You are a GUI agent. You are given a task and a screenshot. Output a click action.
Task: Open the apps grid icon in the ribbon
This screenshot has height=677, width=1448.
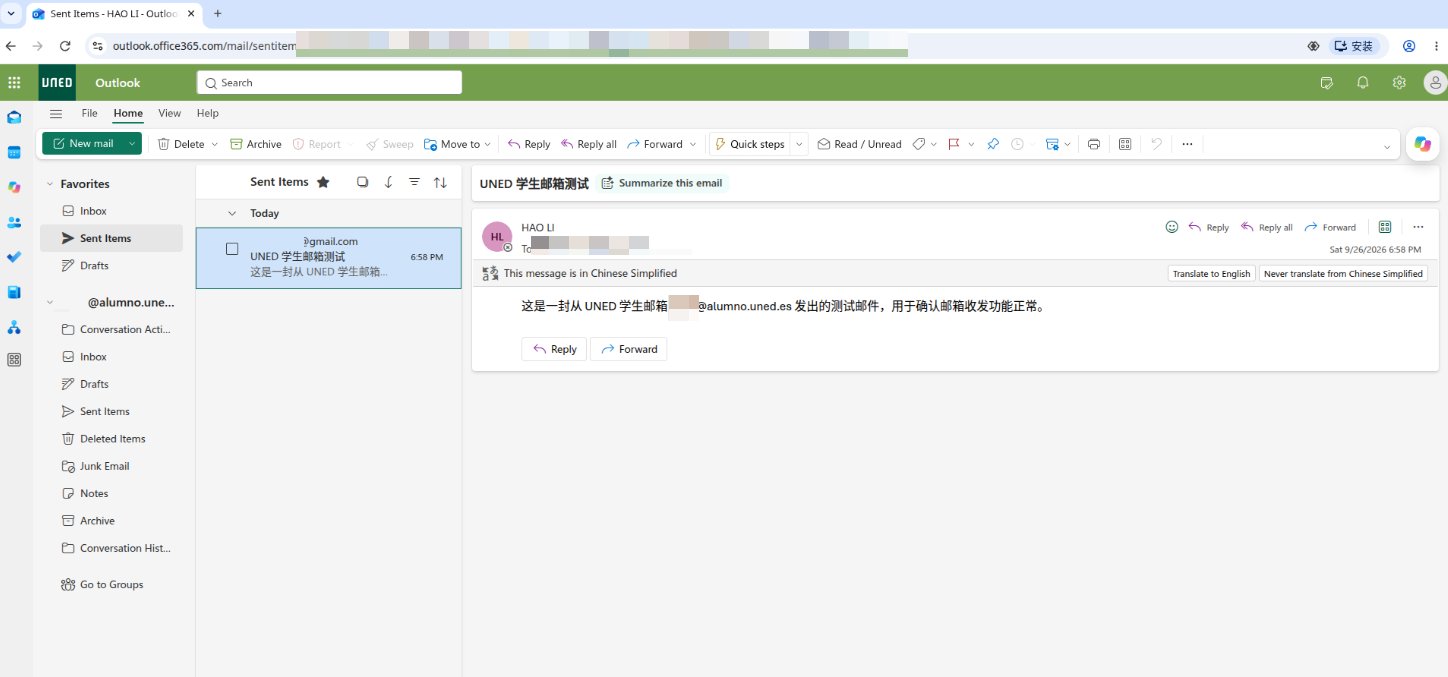(x=1125, y=144)
